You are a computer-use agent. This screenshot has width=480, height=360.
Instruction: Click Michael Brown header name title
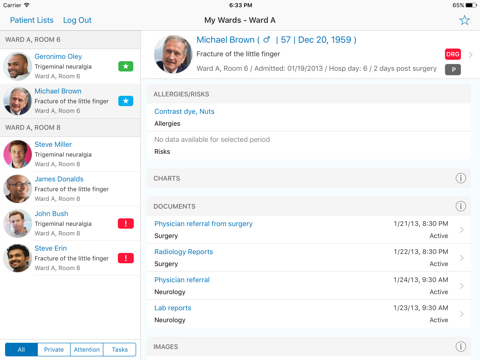pyautogui.click(x=276, y=40)
